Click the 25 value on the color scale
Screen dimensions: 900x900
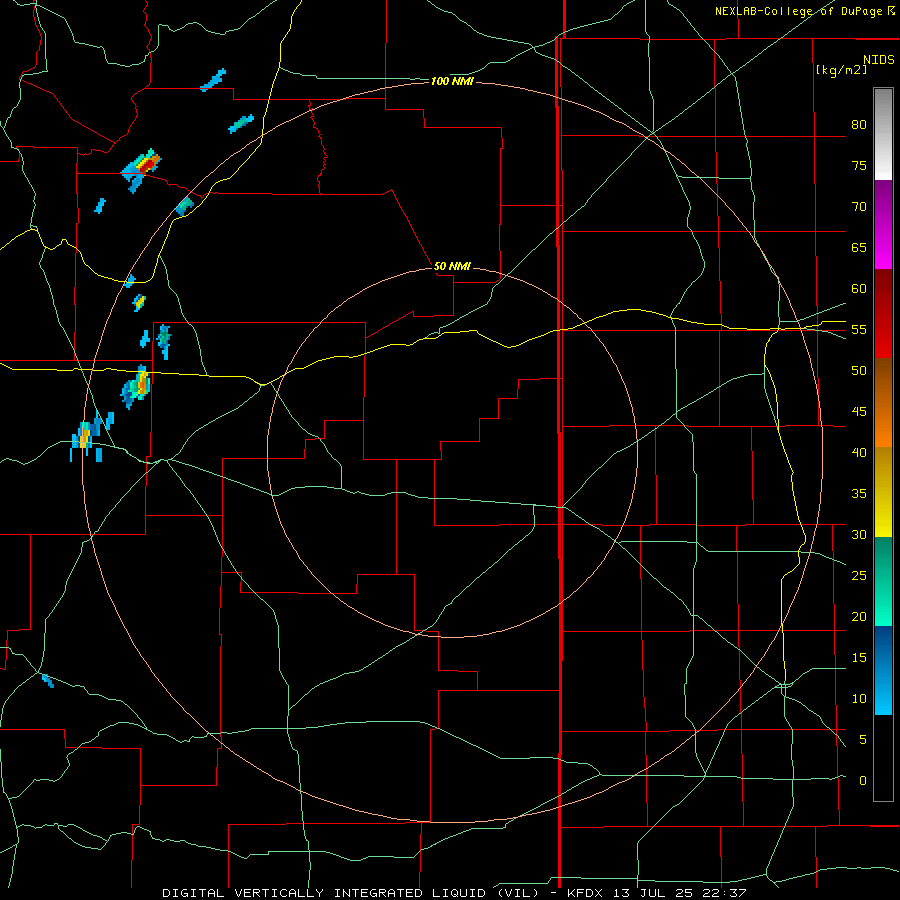(x=859, y=575)
